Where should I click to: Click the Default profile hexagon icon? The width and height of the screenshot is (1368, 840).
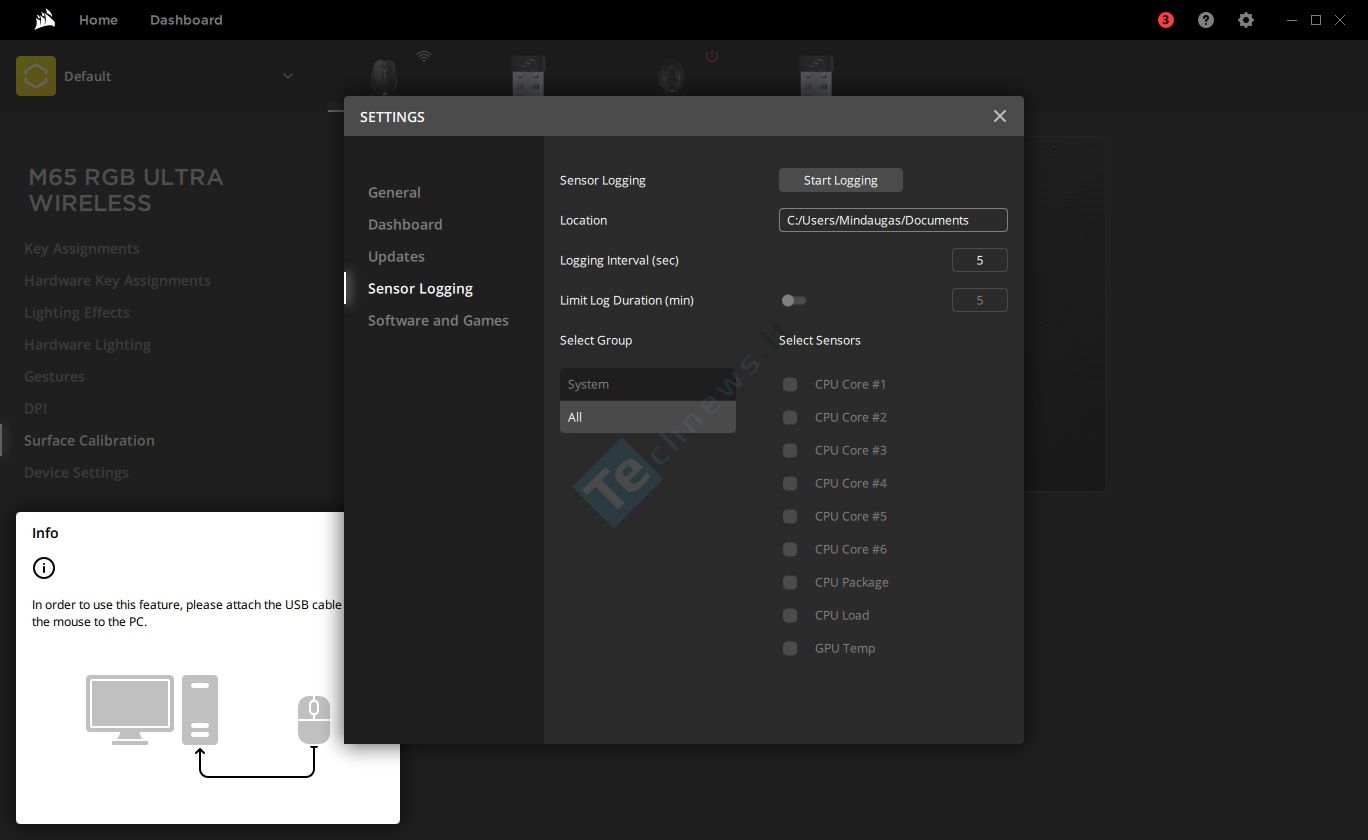(x=36, y=76)
